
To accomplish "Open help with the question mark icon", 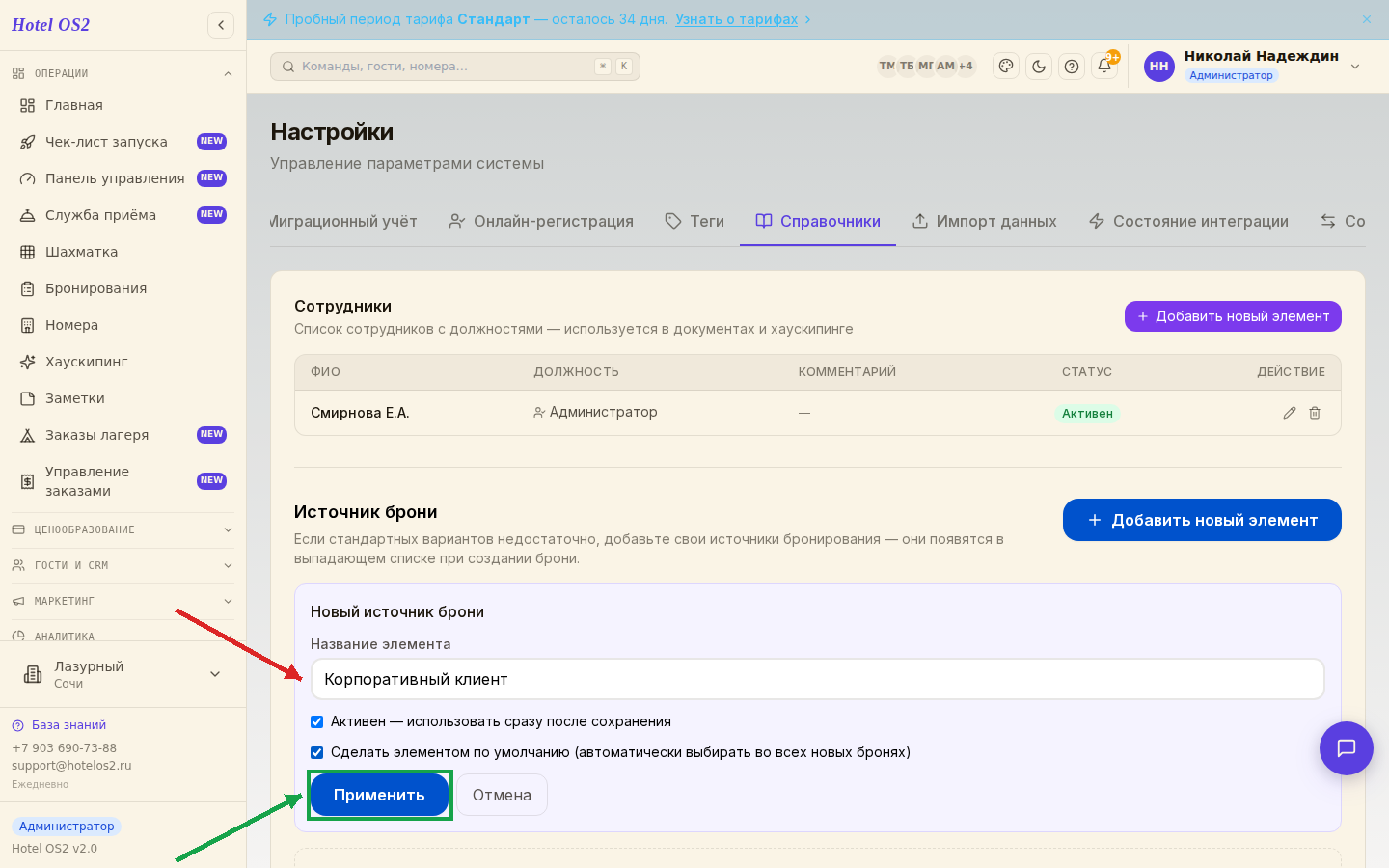I will 1072,67.
